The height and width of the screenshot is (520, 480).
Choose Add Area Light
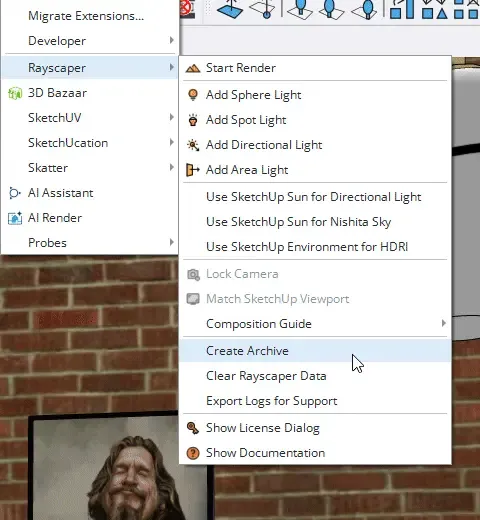point(315,170)
